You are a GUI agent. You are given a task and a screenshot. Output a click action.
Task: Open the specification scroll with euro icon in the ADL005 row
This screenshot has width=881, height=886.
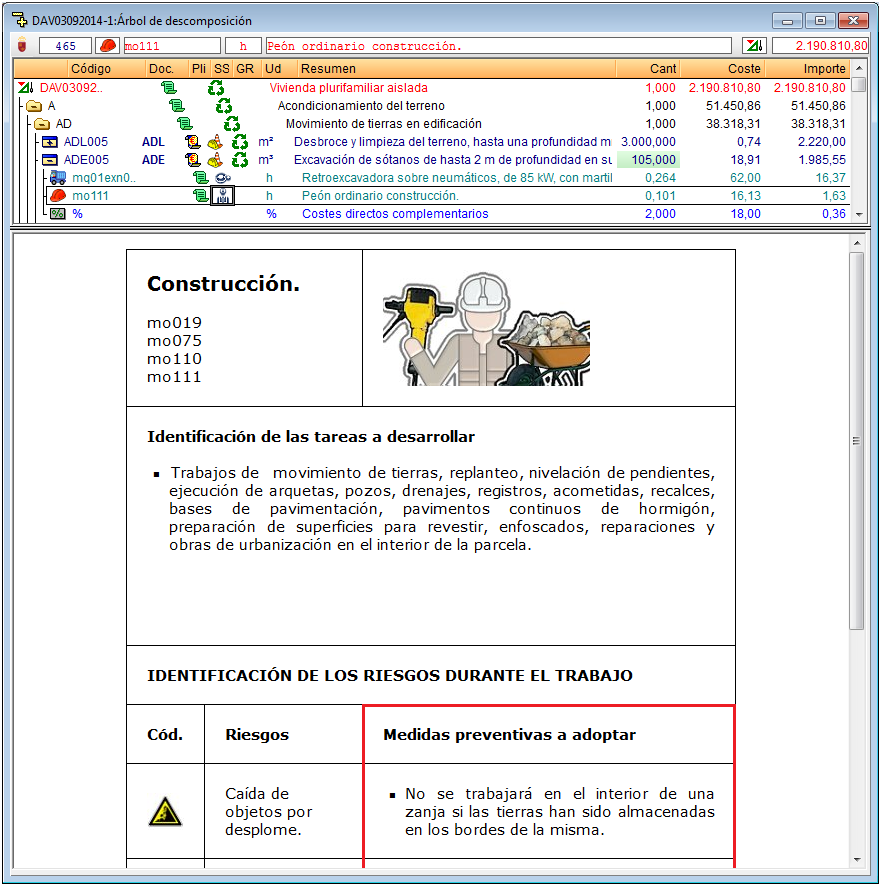tap(193, 142)
